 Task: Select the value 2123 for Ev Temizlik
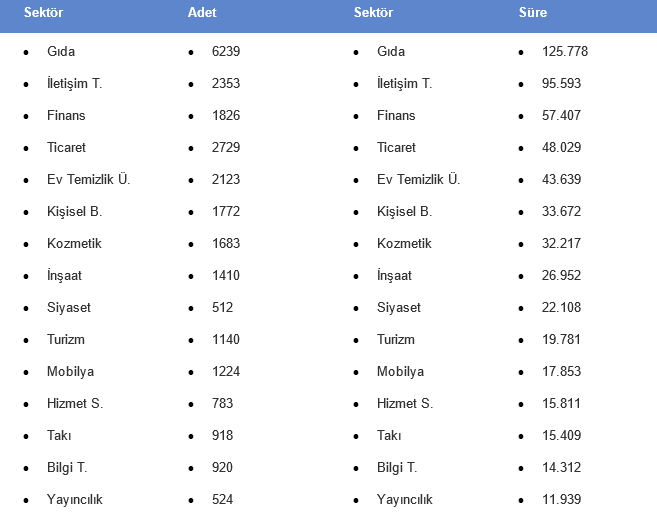pos(226,179)
